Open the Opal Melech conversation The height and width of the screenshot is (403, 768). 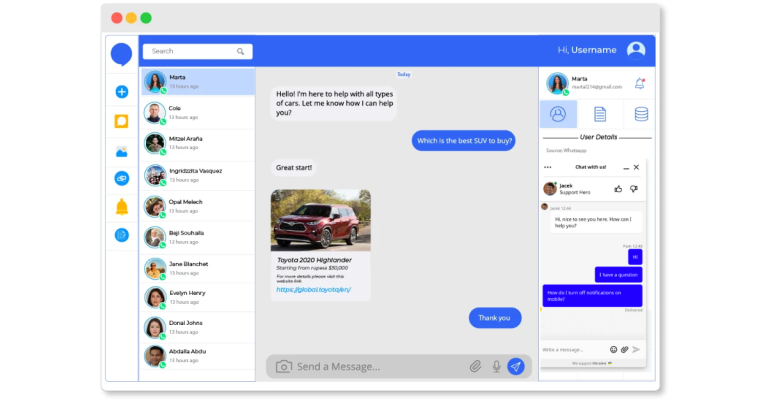click(x=197, y=206)
